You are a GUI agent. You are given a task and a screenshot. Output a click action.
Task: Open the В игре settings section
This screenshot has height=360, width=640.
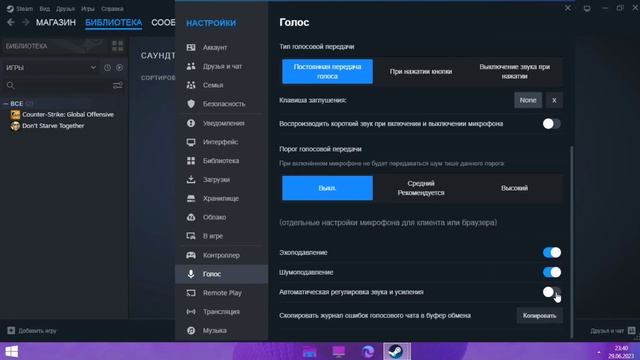coord(221,236)
